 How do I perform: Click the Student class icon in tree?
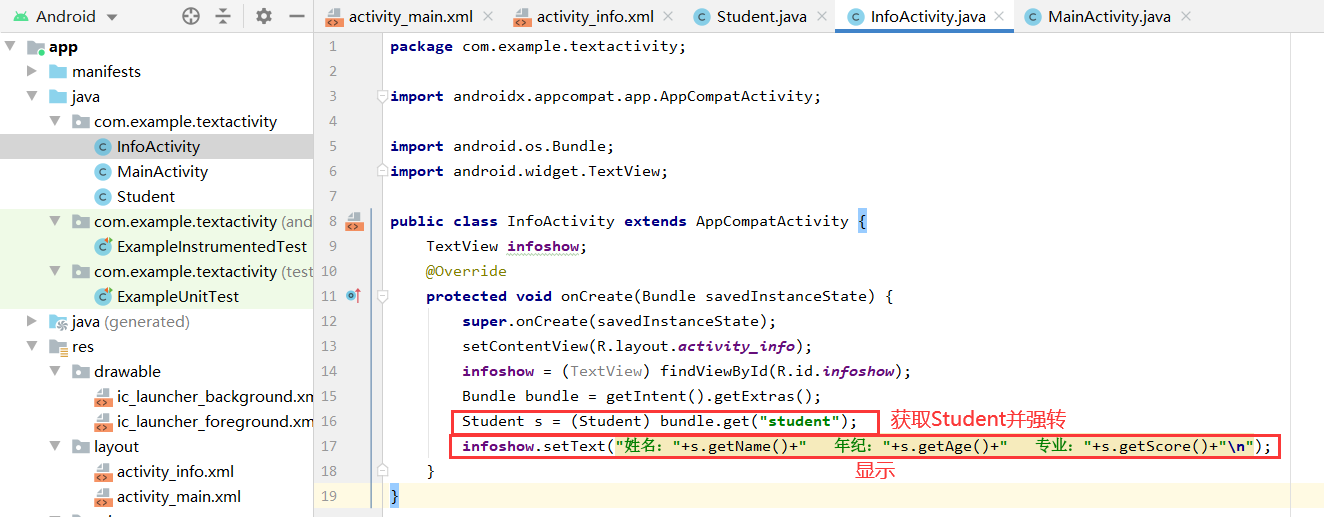click(102, 197)
